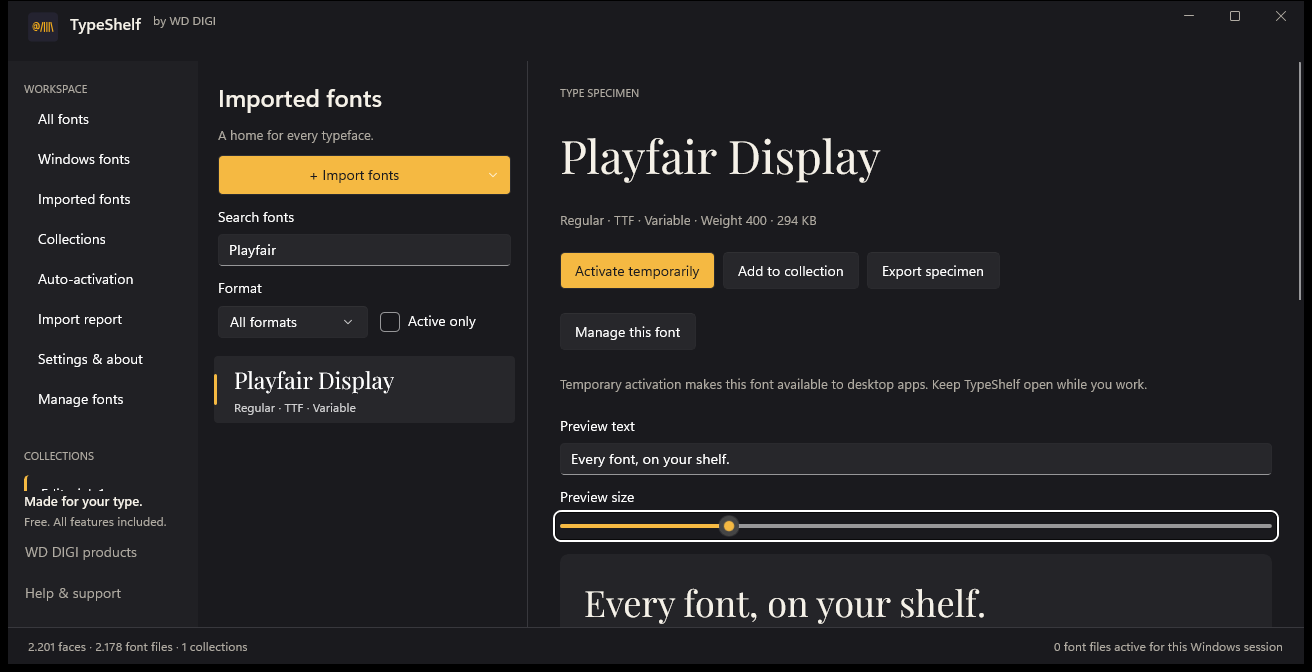Click the Preview size slider thumb
This screenshot has width=1312, height=672.
click(729, 526)
